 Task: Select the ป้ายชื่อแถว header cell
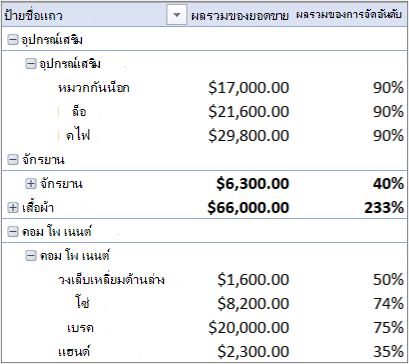[x=33, y=16]
